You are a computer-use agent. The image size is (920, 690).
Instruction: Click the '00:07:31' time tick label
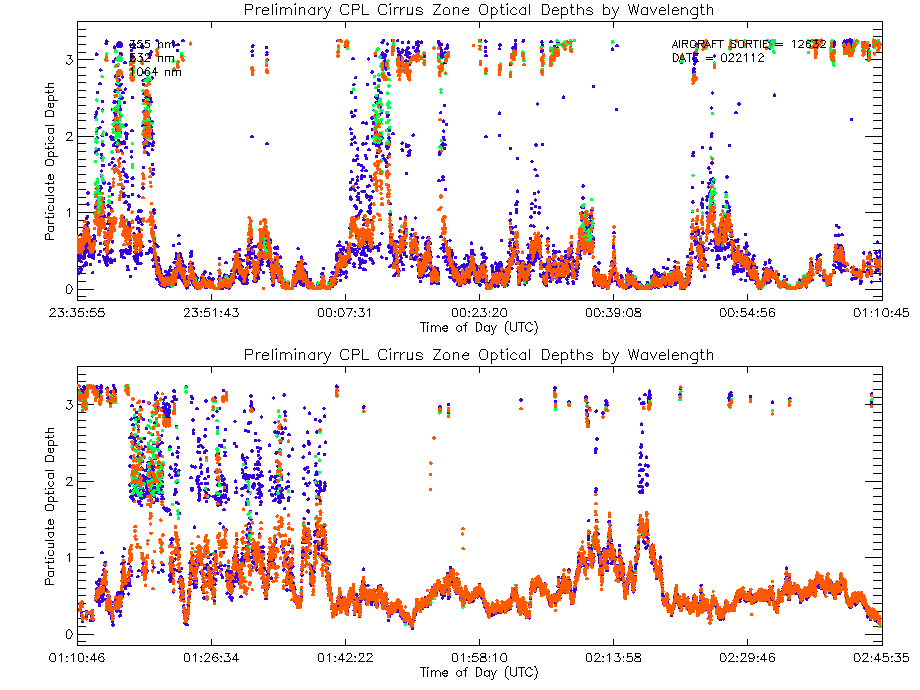[x=345, y=313]
